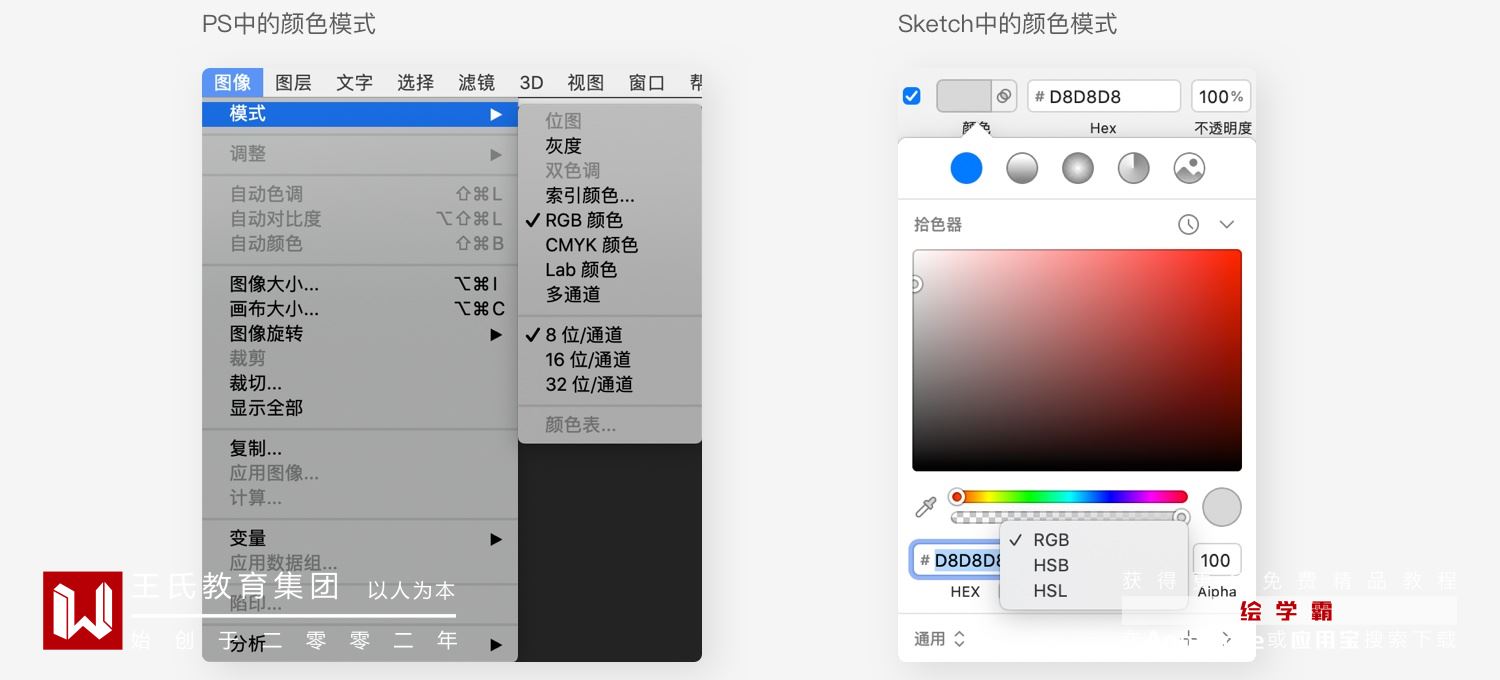The height and width of the screenshot is (680, 1500).
Task: Open the 通用 preset dropdown
Action: click(939, 639)
